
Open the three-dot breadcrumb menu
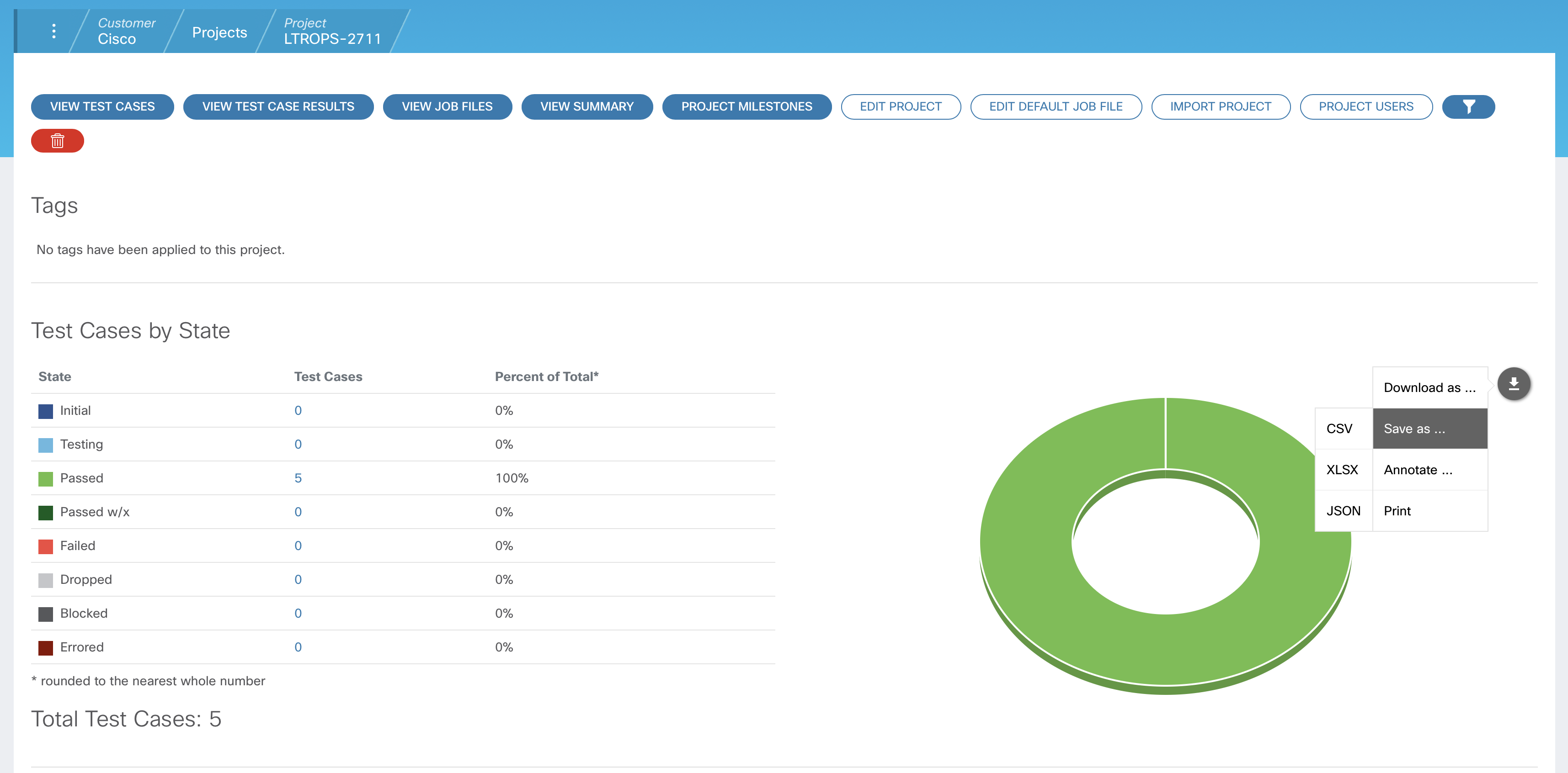click(54, 31)
